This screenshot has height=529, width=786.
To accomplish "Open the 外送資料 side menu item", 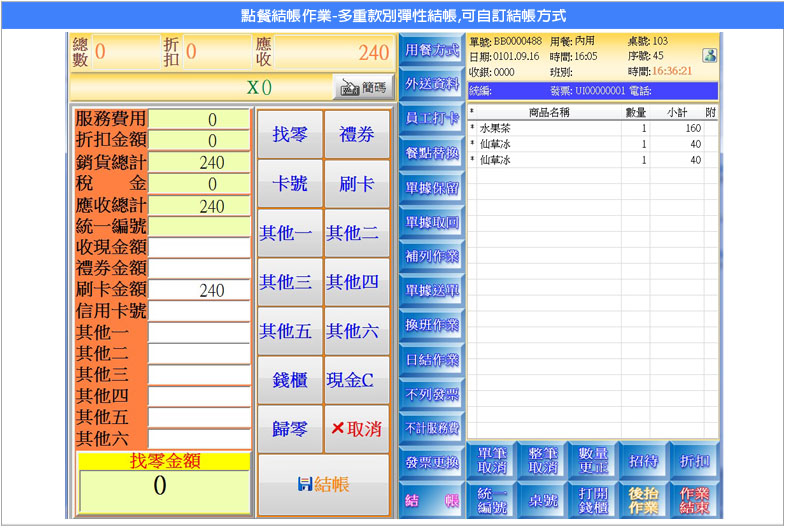I will 432,84.
